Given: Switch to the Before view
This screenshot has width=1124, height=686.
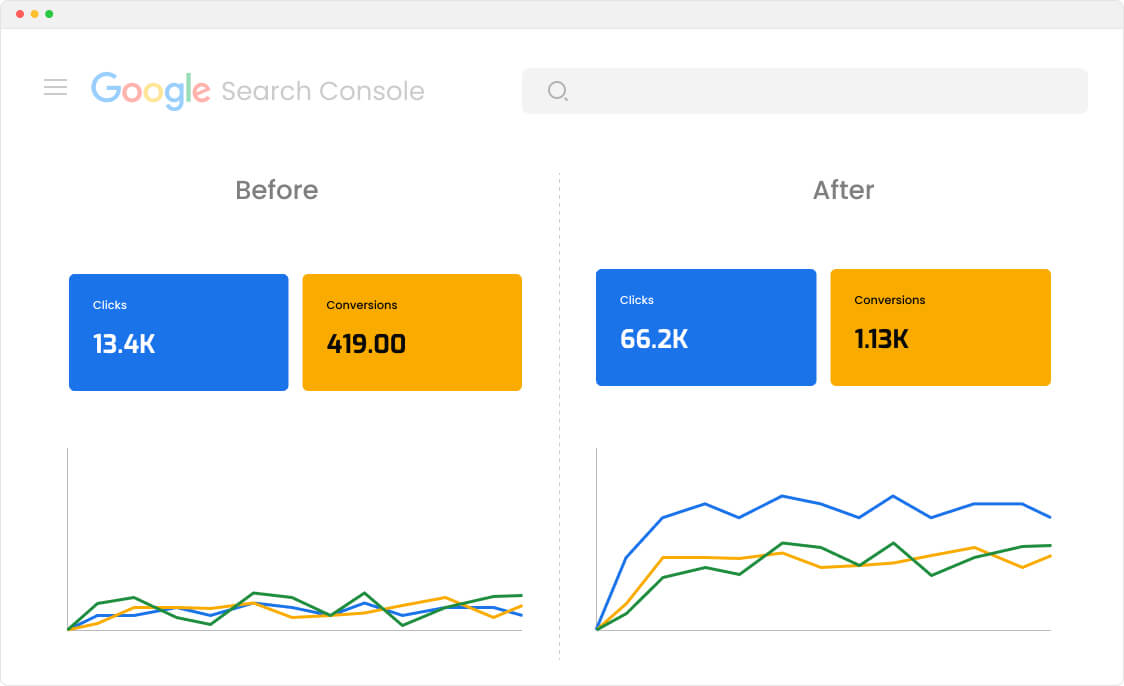Looking at the screenshot, I should 276,190.
